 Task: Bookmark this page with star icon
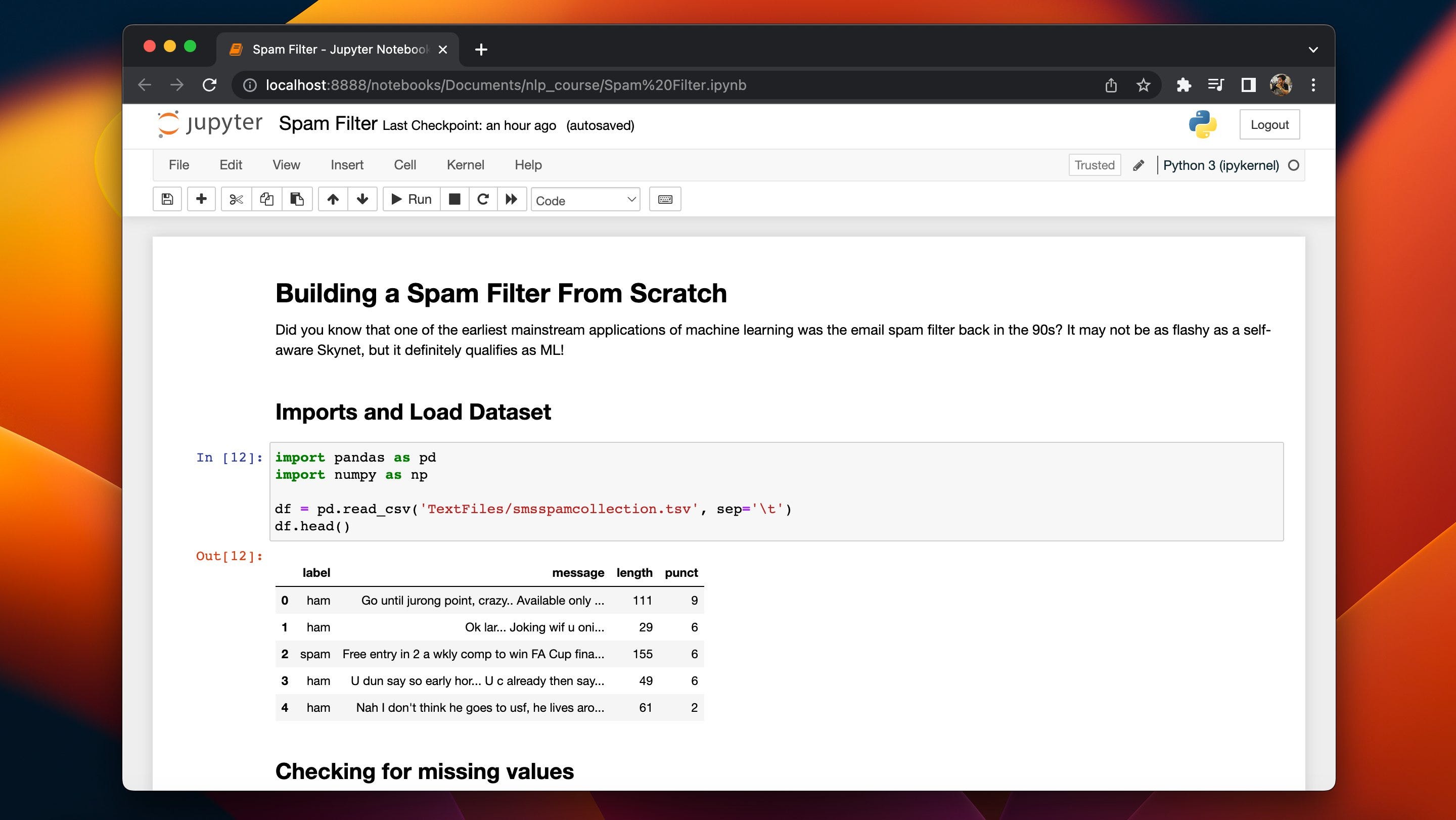click(x=1143, y=85)
